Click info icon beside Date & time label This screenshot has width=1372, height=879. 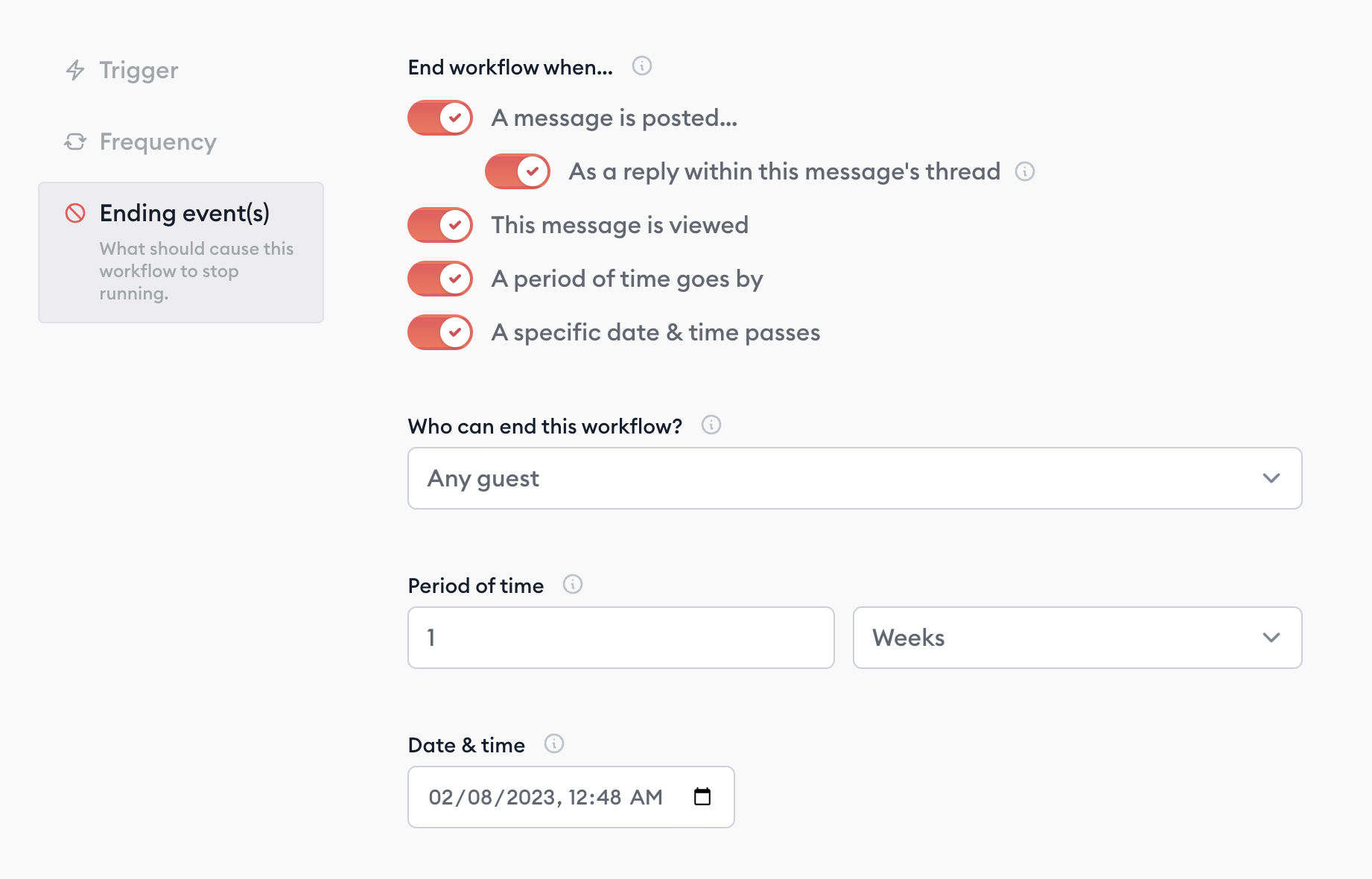coord(554,743)
